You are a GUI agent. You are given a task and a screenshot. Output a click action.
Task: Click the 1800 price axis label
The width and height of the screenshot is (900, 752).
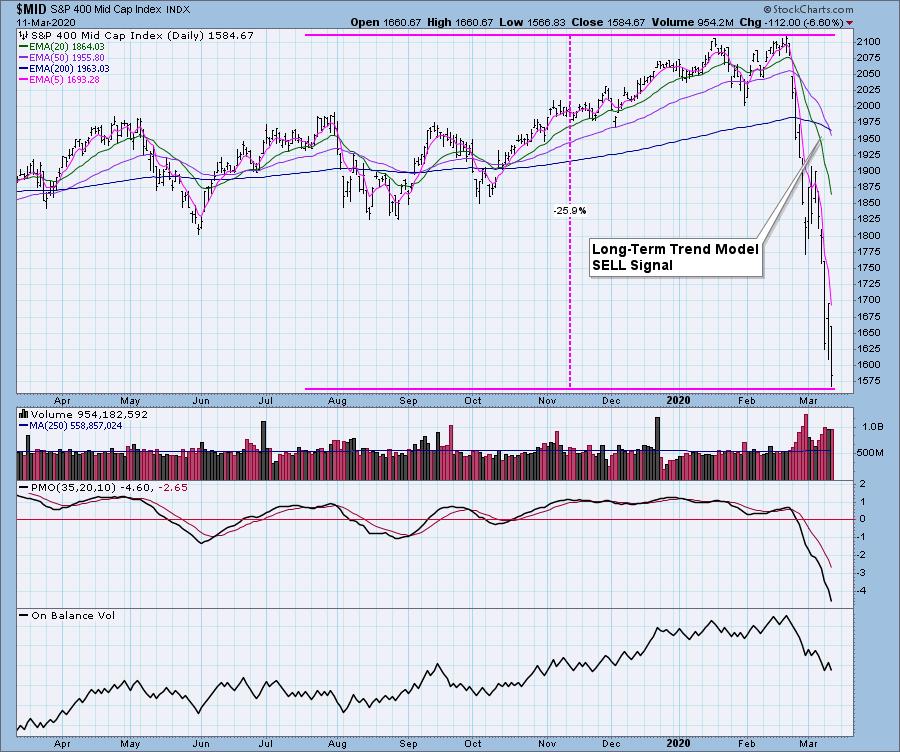click(868, 235)
